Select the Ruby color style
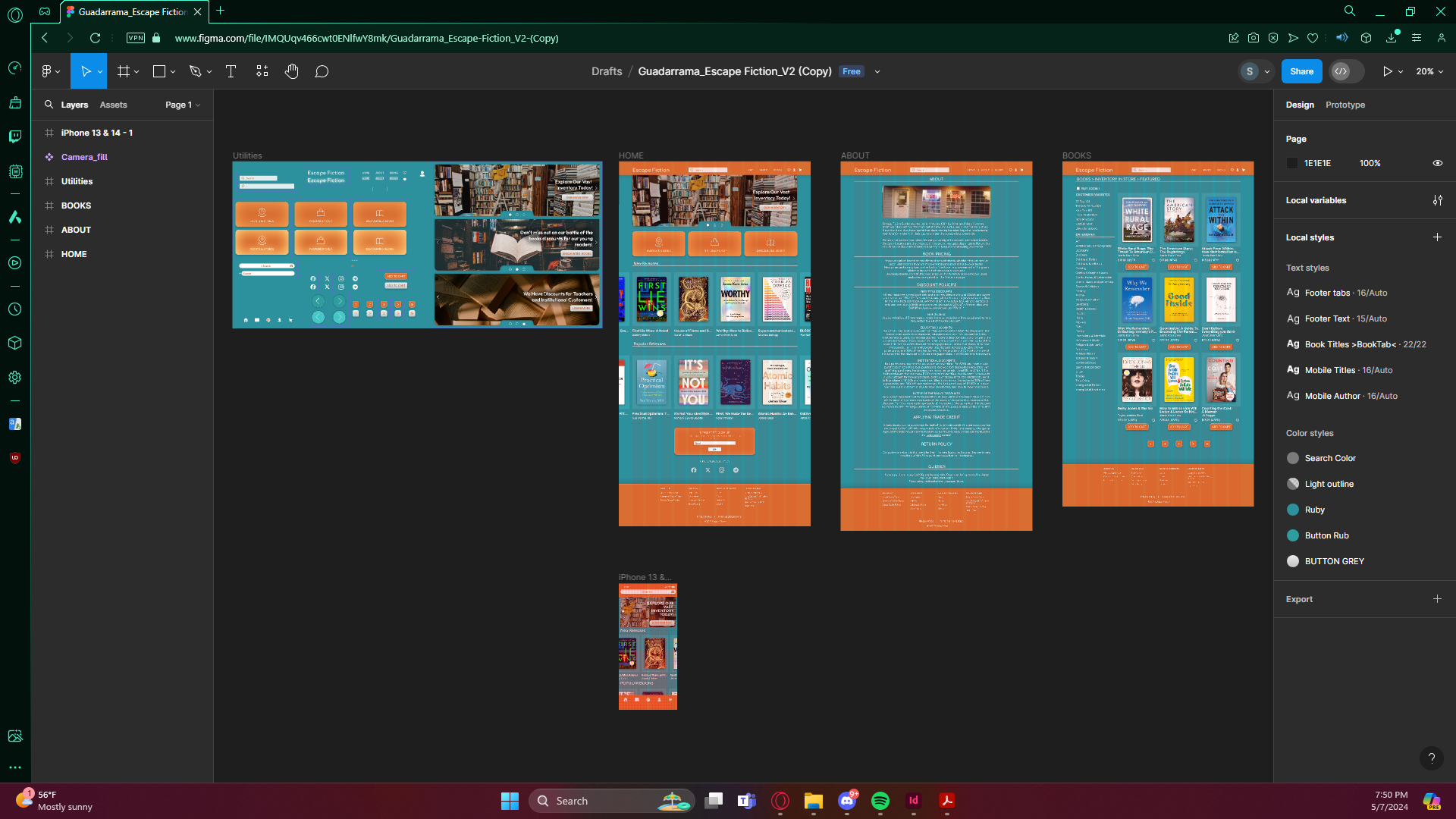Viewport: 1456px width, 819px height. tap(1315, 510)
